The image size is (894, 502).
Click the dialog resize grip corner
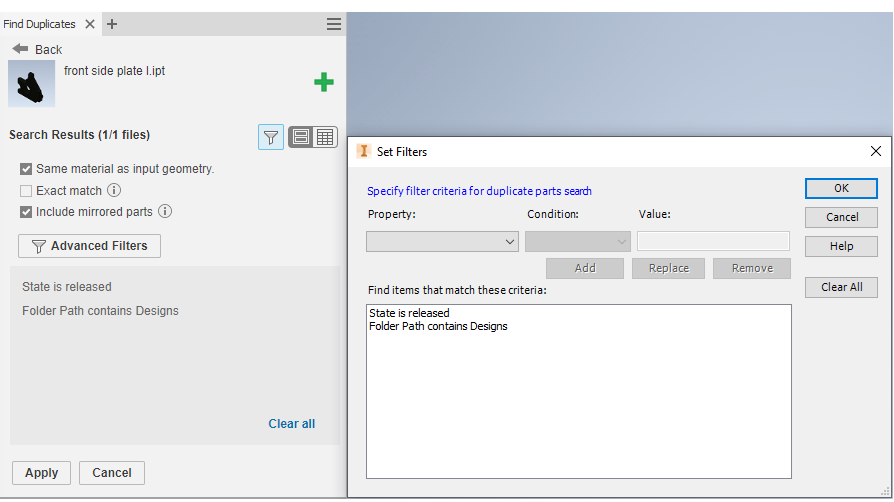885,491
